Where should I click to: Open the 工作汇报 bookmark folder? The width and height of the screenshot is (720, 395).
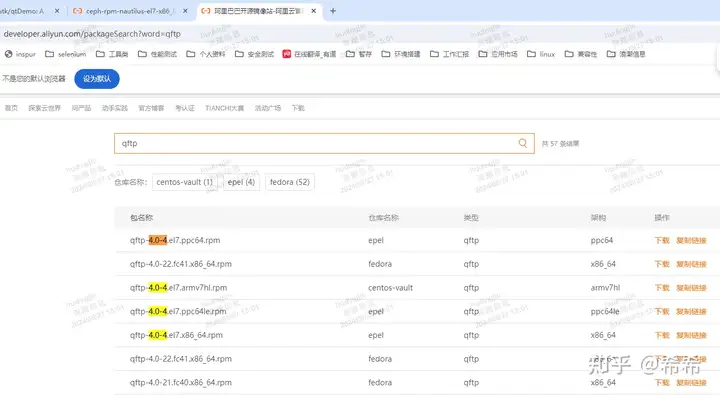450,54
